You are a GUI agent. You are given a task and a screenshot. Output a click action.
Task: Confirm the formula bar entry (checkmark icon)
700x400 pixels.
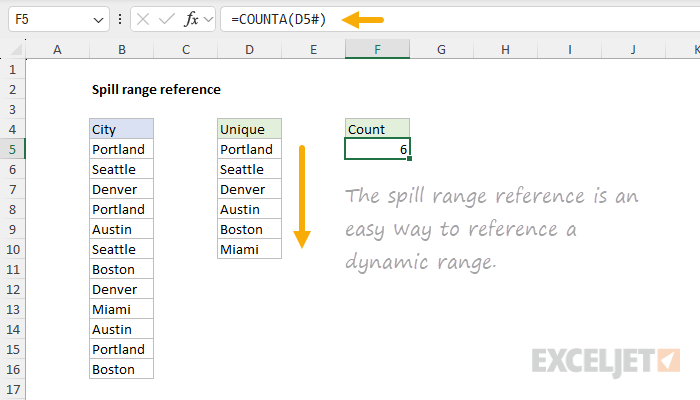click(167, 19)
